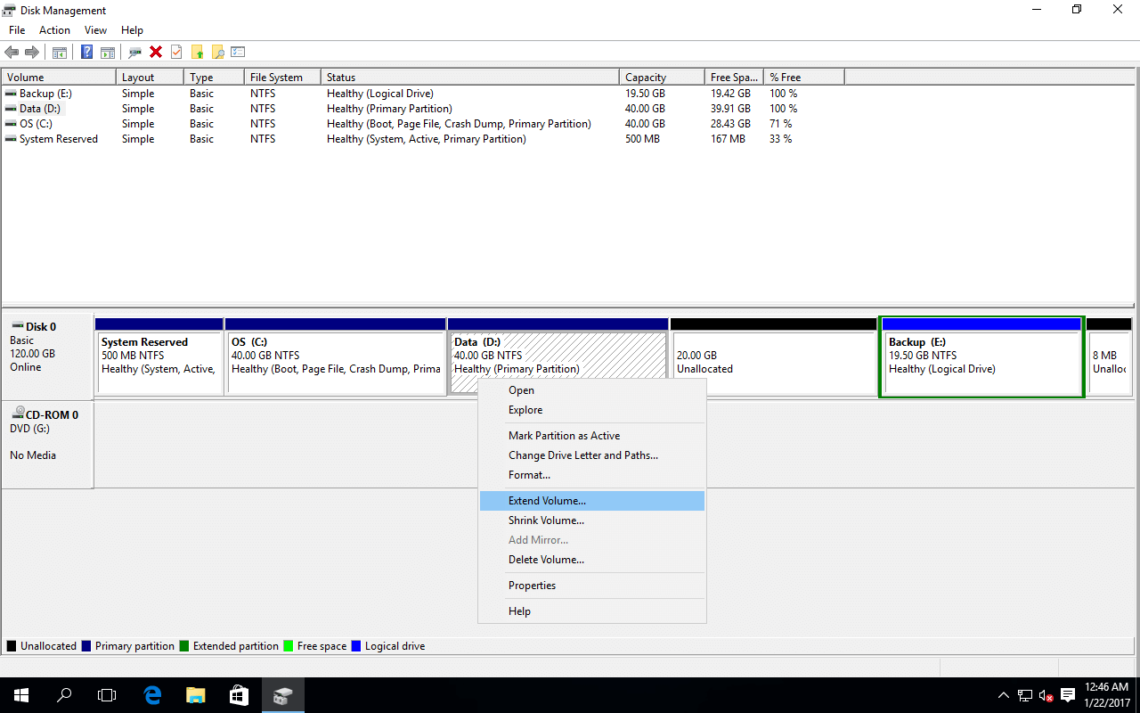This screenshot has width=1140, height=713.
Task: Click the red X delete toolbar icon
Action: (x=154, y=51)
